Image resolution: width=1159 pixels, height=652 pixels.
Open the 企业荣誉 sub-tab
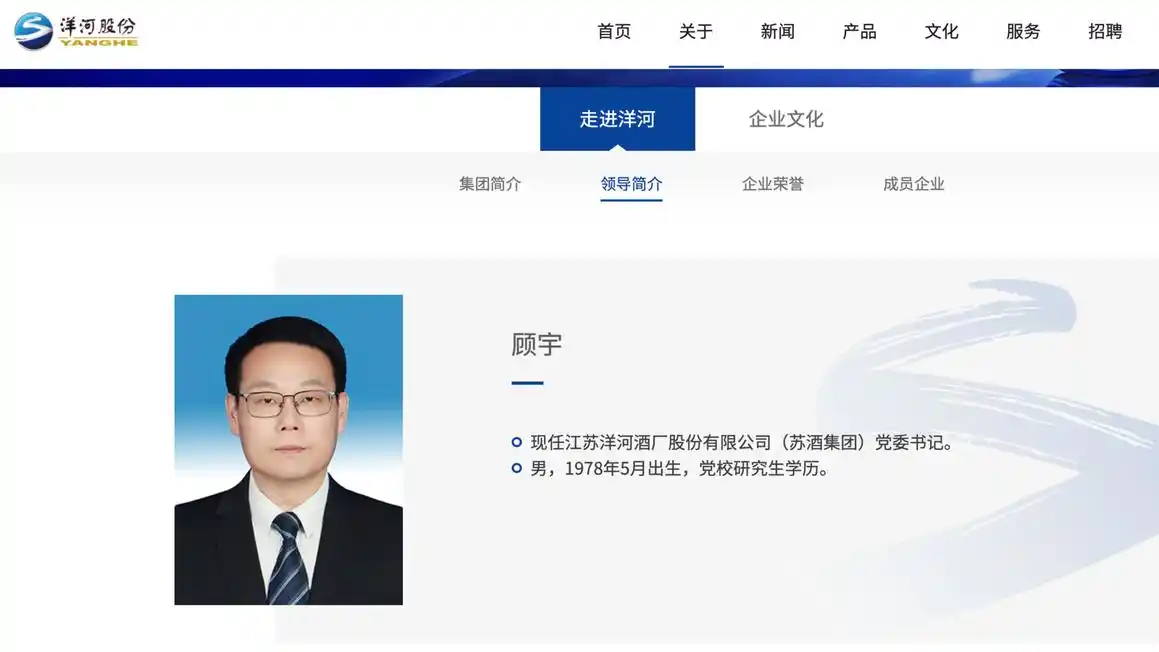(772, 184)
